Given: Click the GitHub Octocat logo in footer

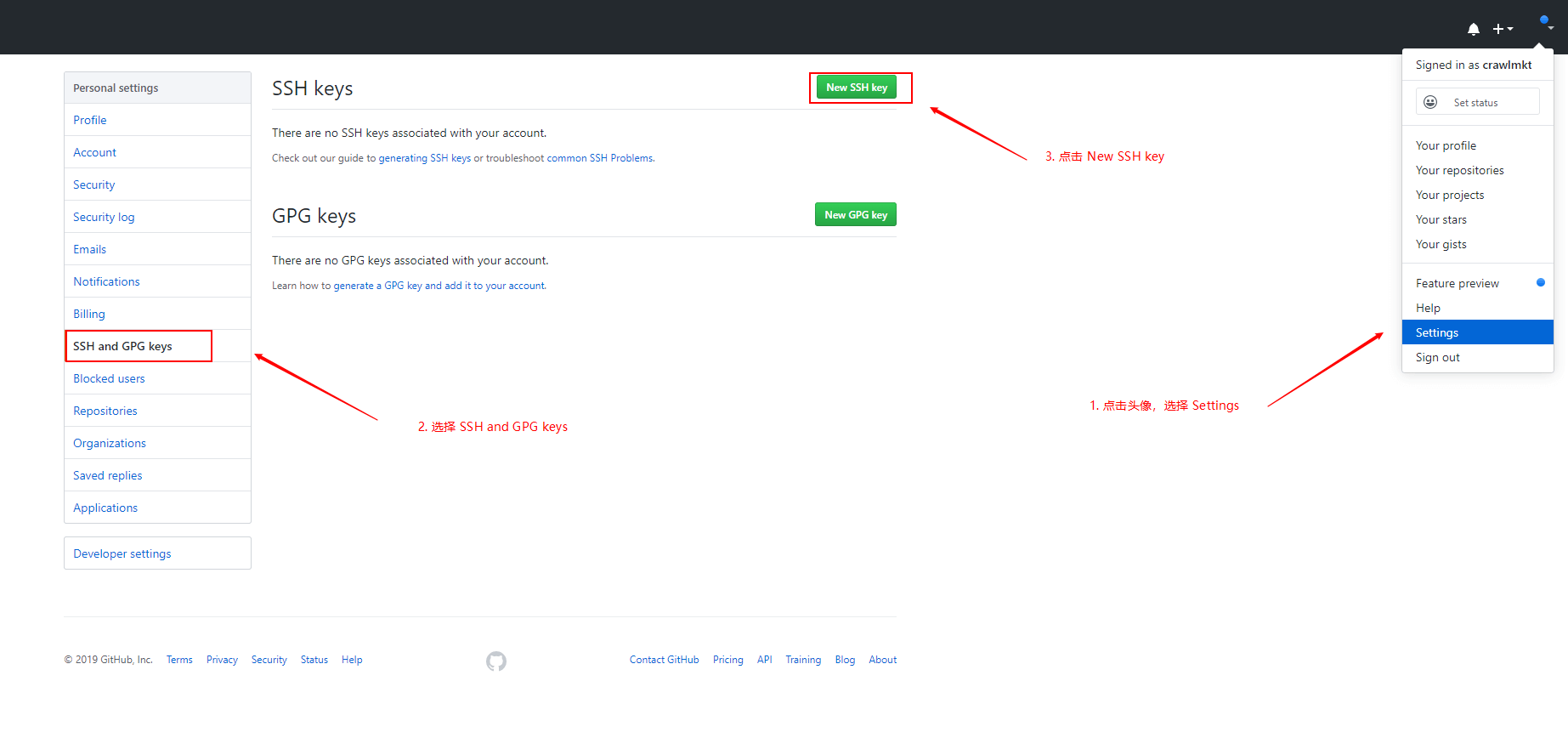Looking at the screenshot, I should coord(496,661).
